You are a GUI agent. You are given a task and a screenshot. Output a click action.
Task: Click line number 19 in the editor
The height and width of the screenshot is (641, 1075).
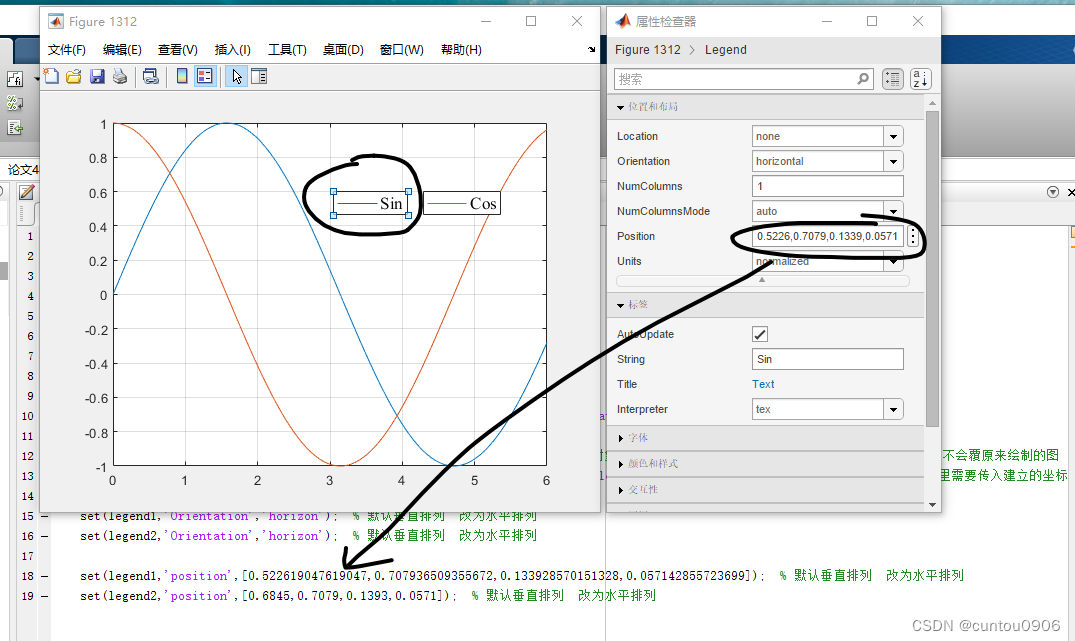point(27,596)
